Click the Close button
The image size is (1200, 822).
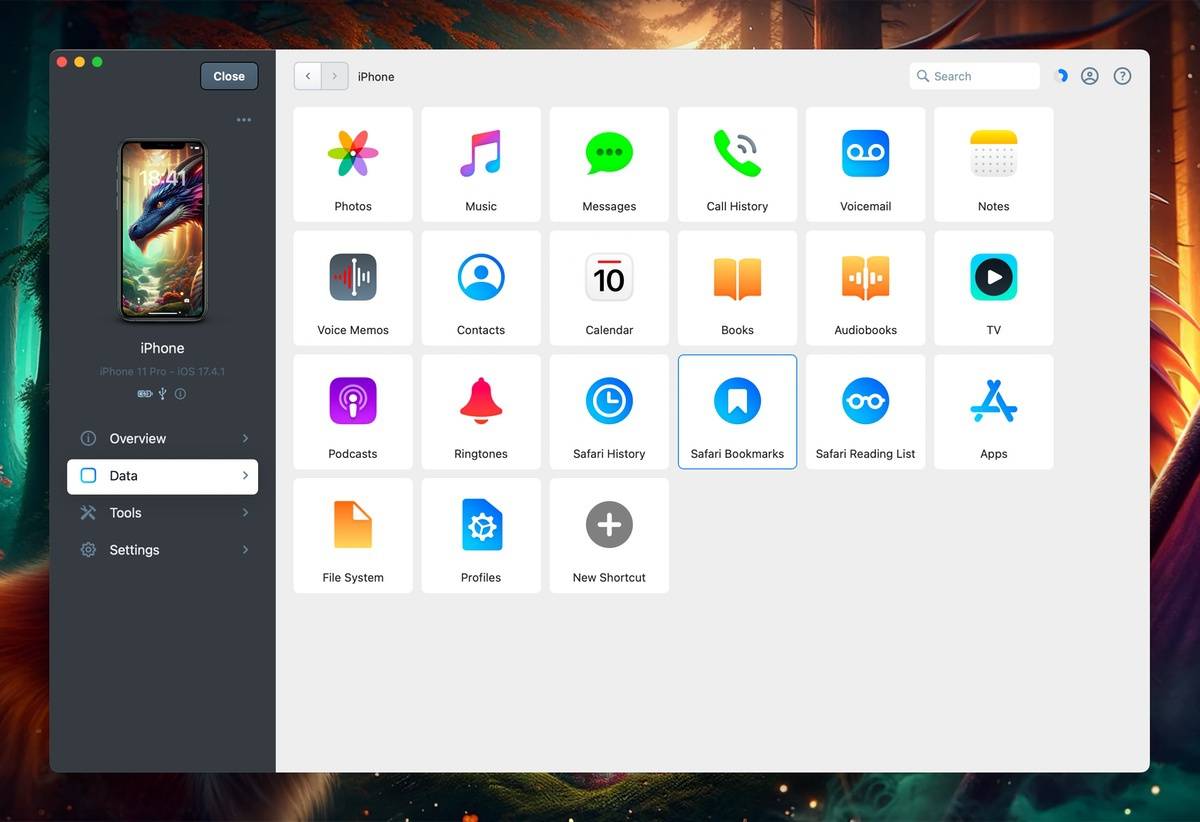pos(229,76)
